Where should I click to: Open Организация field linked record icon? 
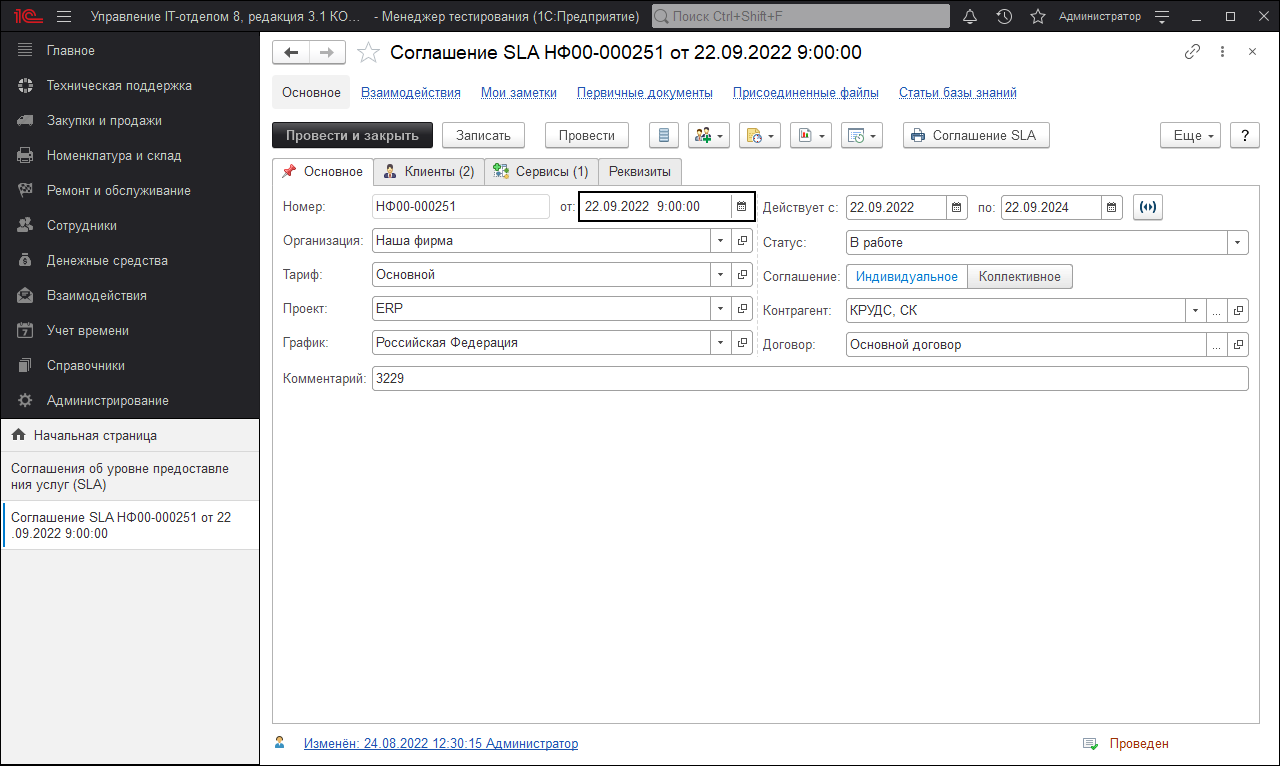point(742,241)
